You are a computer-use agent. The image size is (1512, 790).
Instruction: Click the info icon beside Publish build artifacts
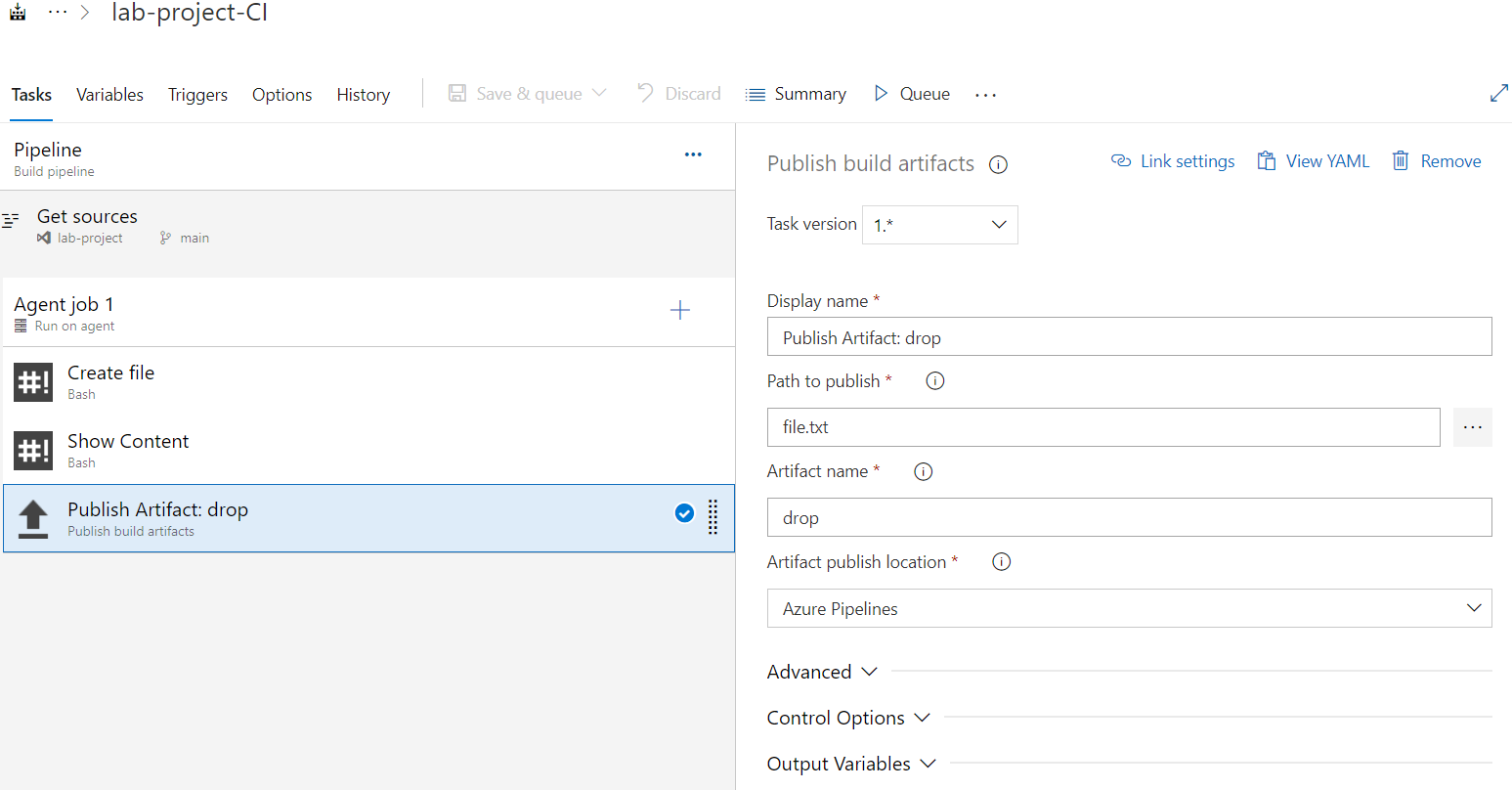(x=998, y=164)
